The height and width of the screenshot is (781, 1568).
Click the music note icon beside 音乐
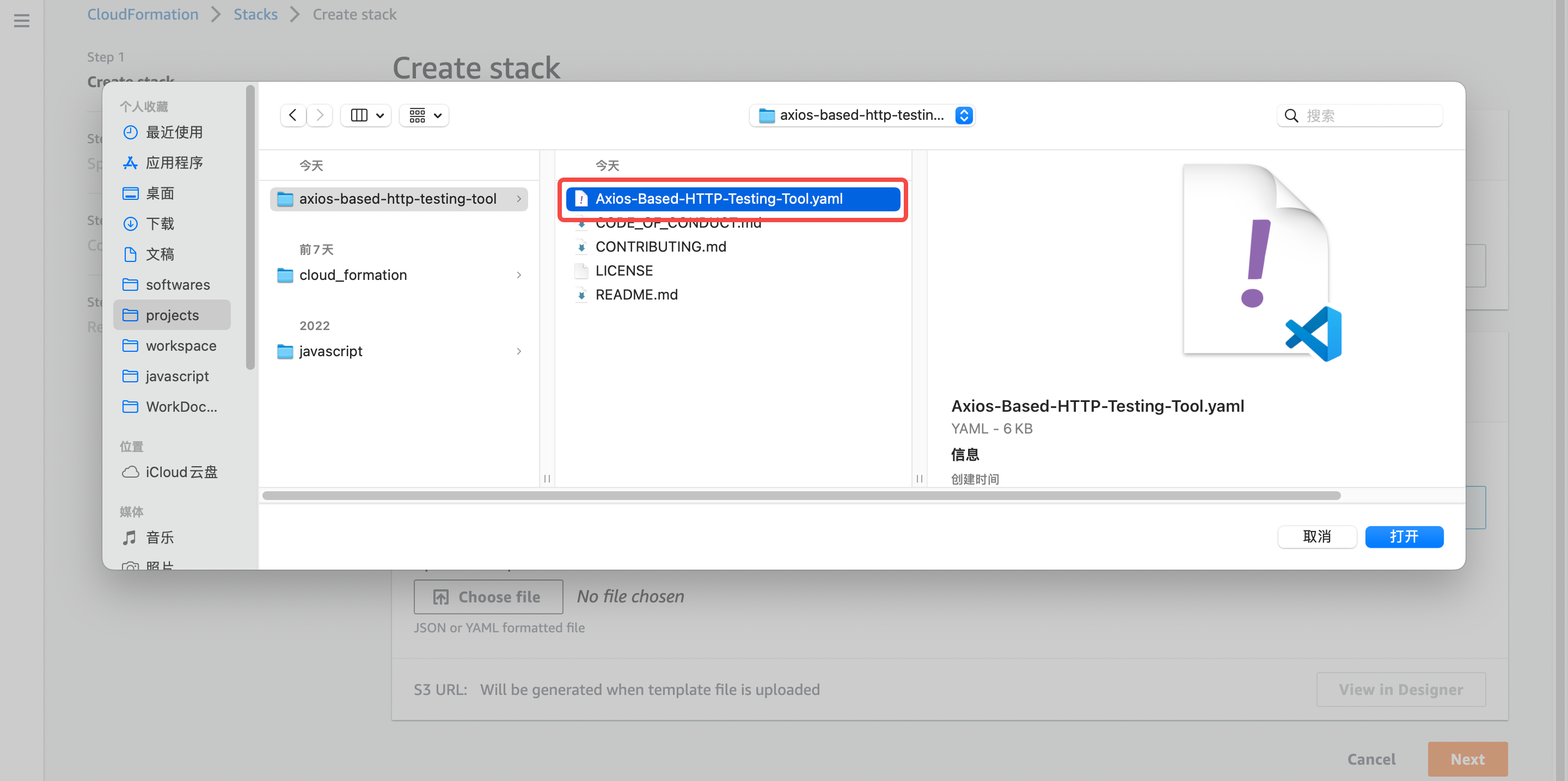[x=130, y=537]
